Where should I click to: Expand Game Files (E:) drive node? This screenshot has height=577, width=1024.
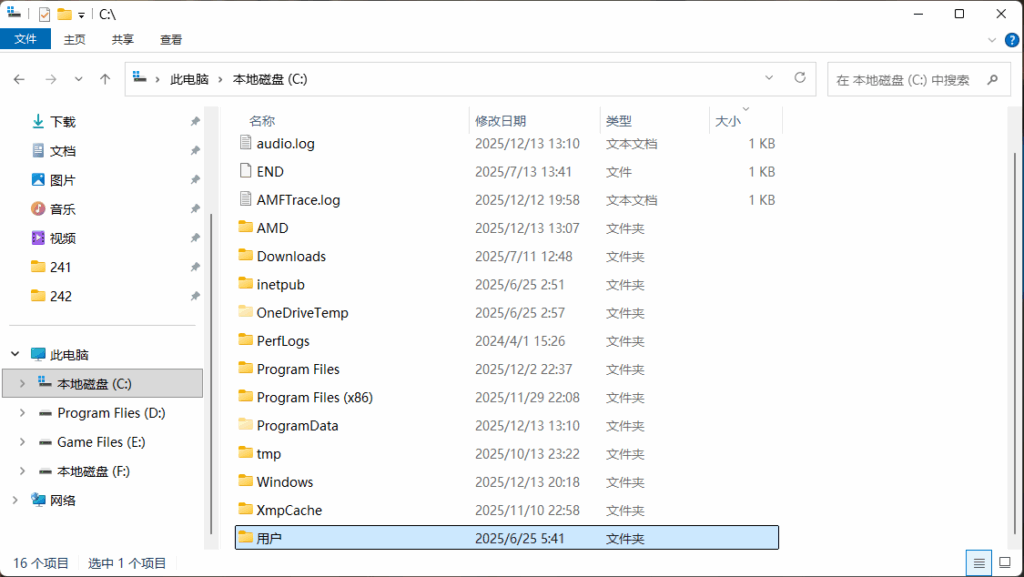[22, 442]
